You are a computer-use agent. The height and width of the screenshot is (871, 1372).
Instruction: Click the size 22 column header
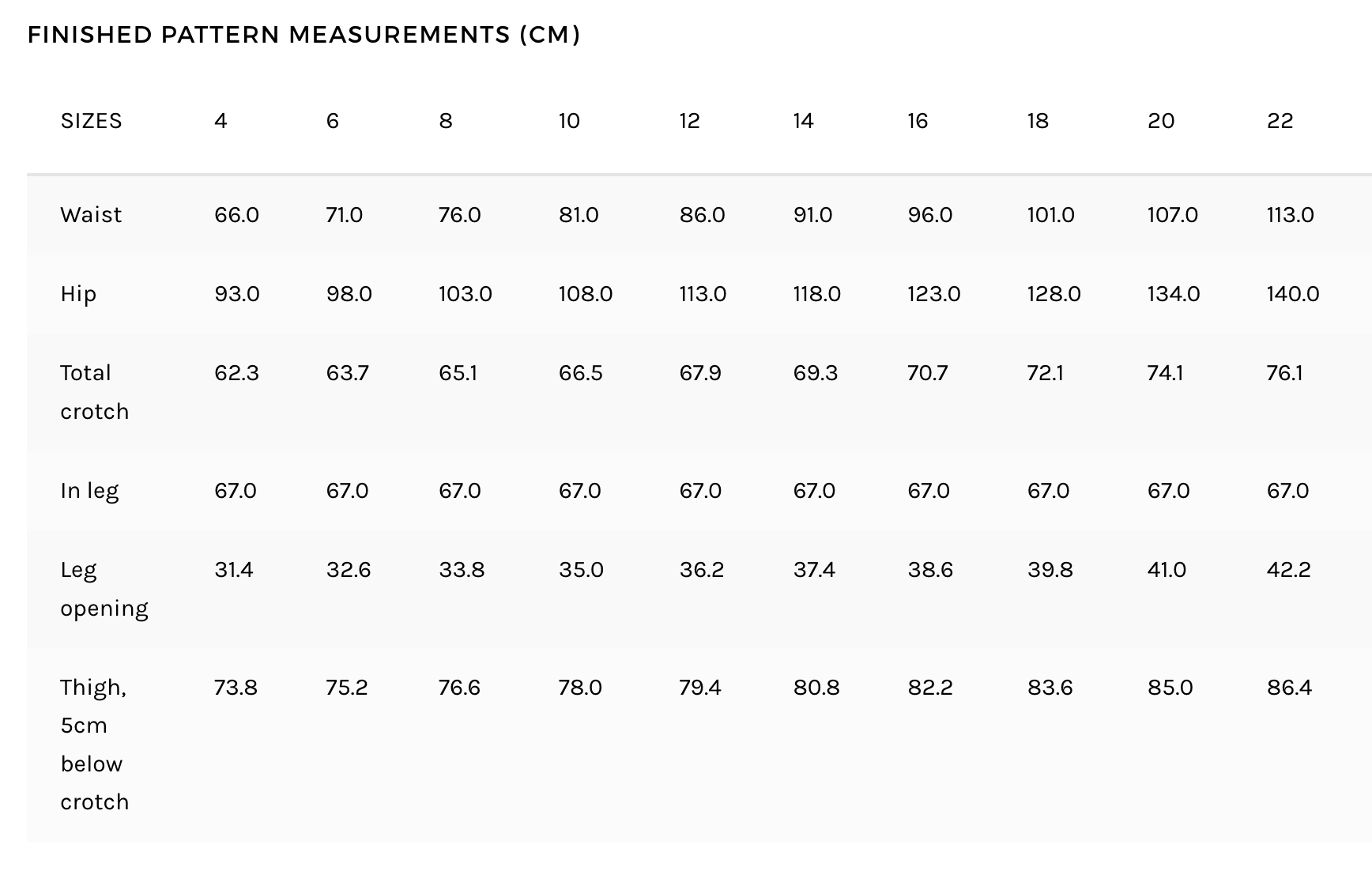click(1280, 121)
